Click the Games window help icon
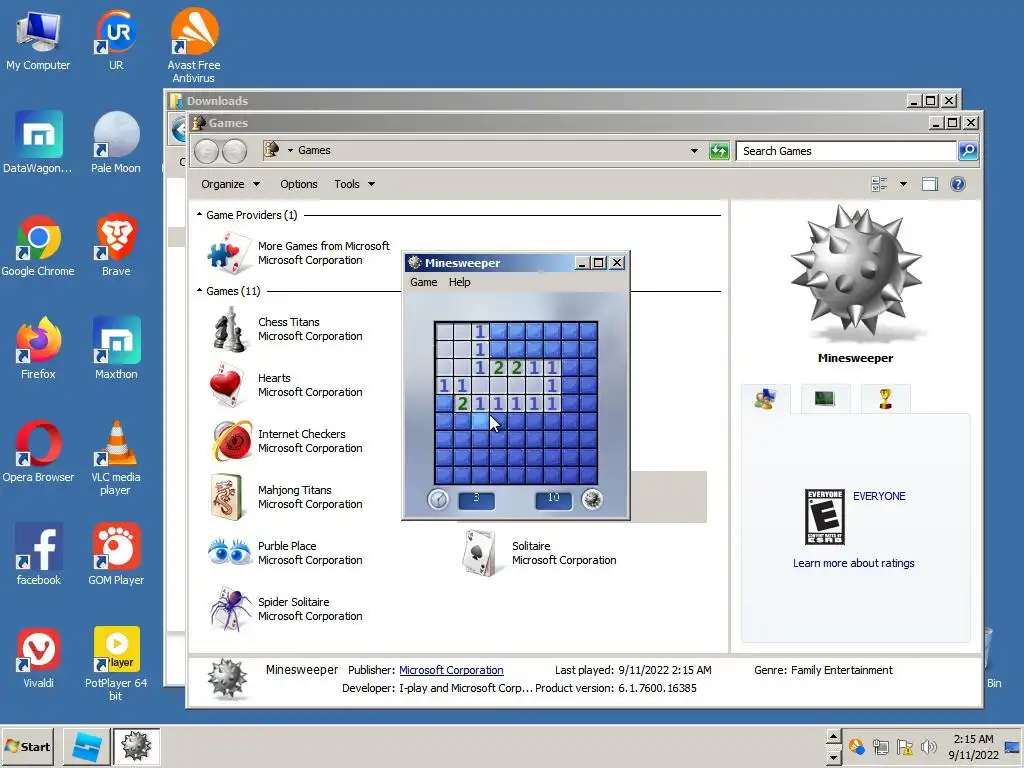1024x768 pixels. tap(957, 184)
